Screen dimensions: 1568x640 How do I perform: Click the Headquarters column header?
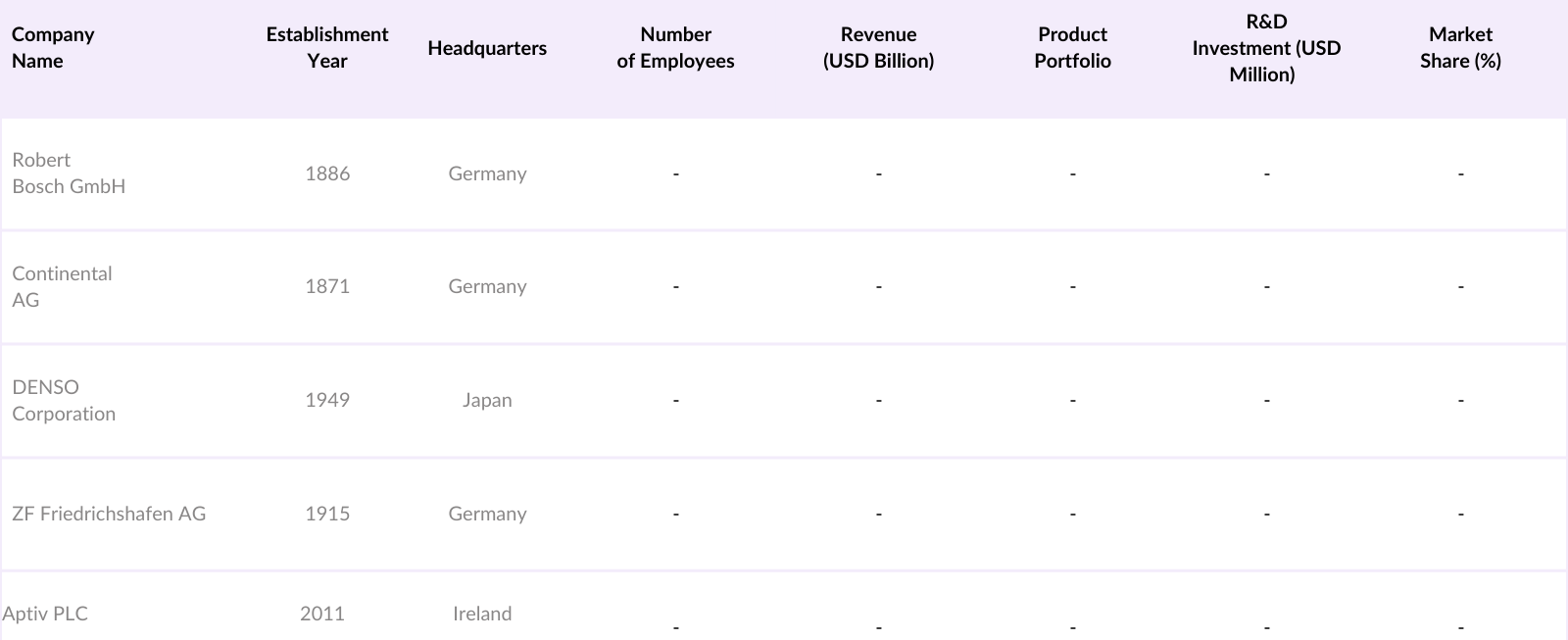point(487,48)
